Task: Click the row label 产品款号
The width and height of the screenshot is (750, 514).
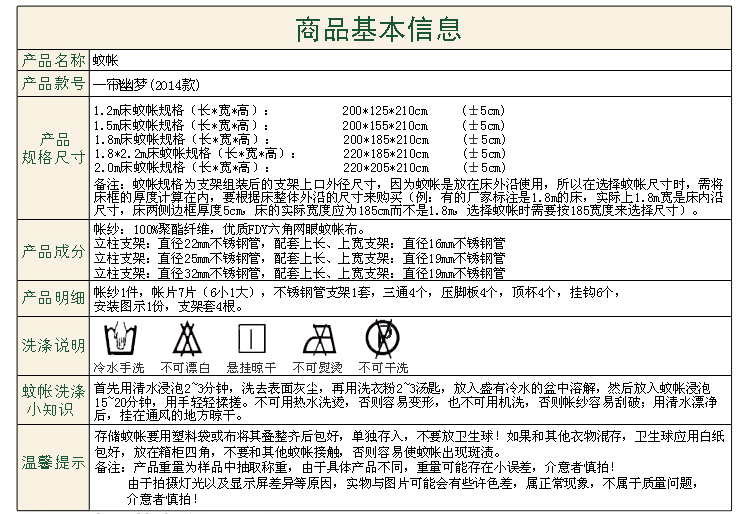Action: point(53,84)
